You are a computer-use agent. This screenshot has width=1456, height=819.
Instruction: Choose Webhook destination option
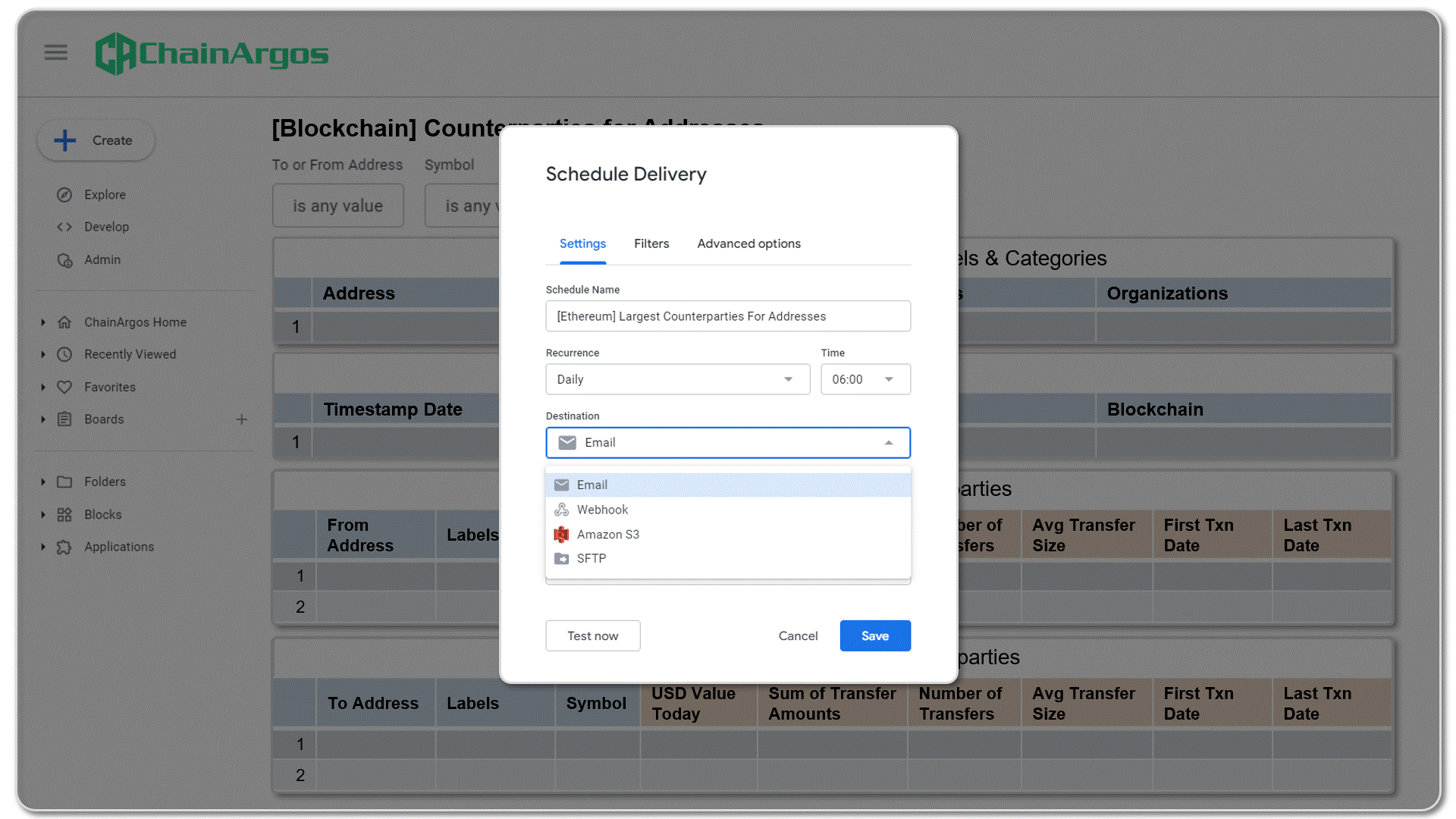[602, 510]
